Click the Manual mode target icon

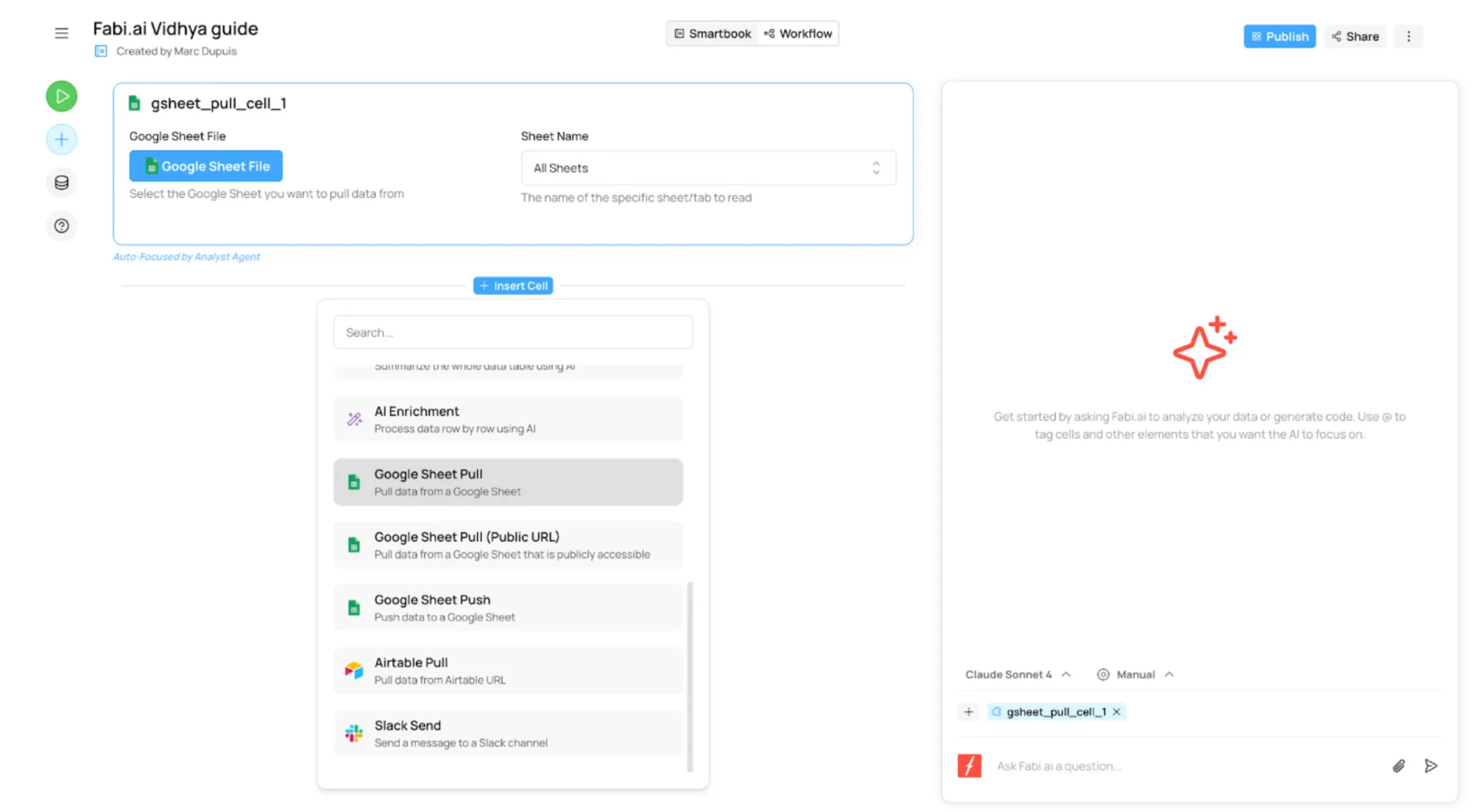coord(1103,675)
